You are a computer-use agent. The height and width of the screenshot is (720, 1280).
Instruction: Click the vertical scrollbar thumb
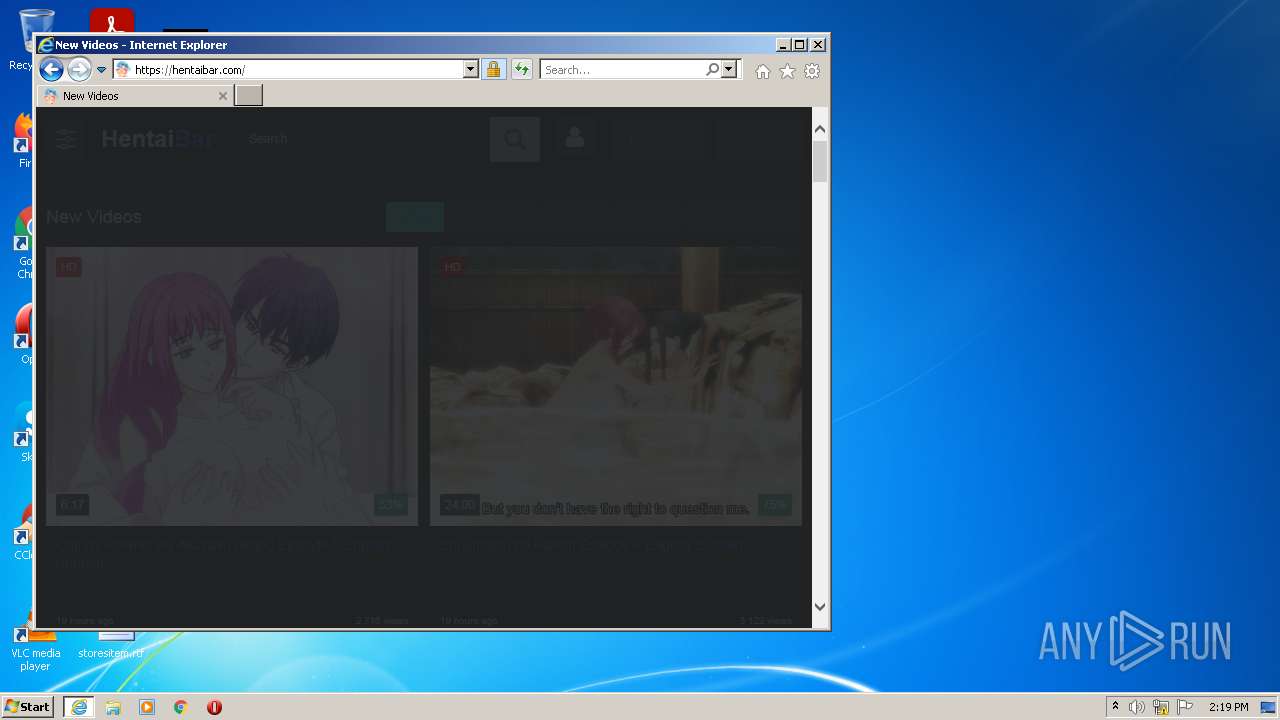click(x=820, y=161)
